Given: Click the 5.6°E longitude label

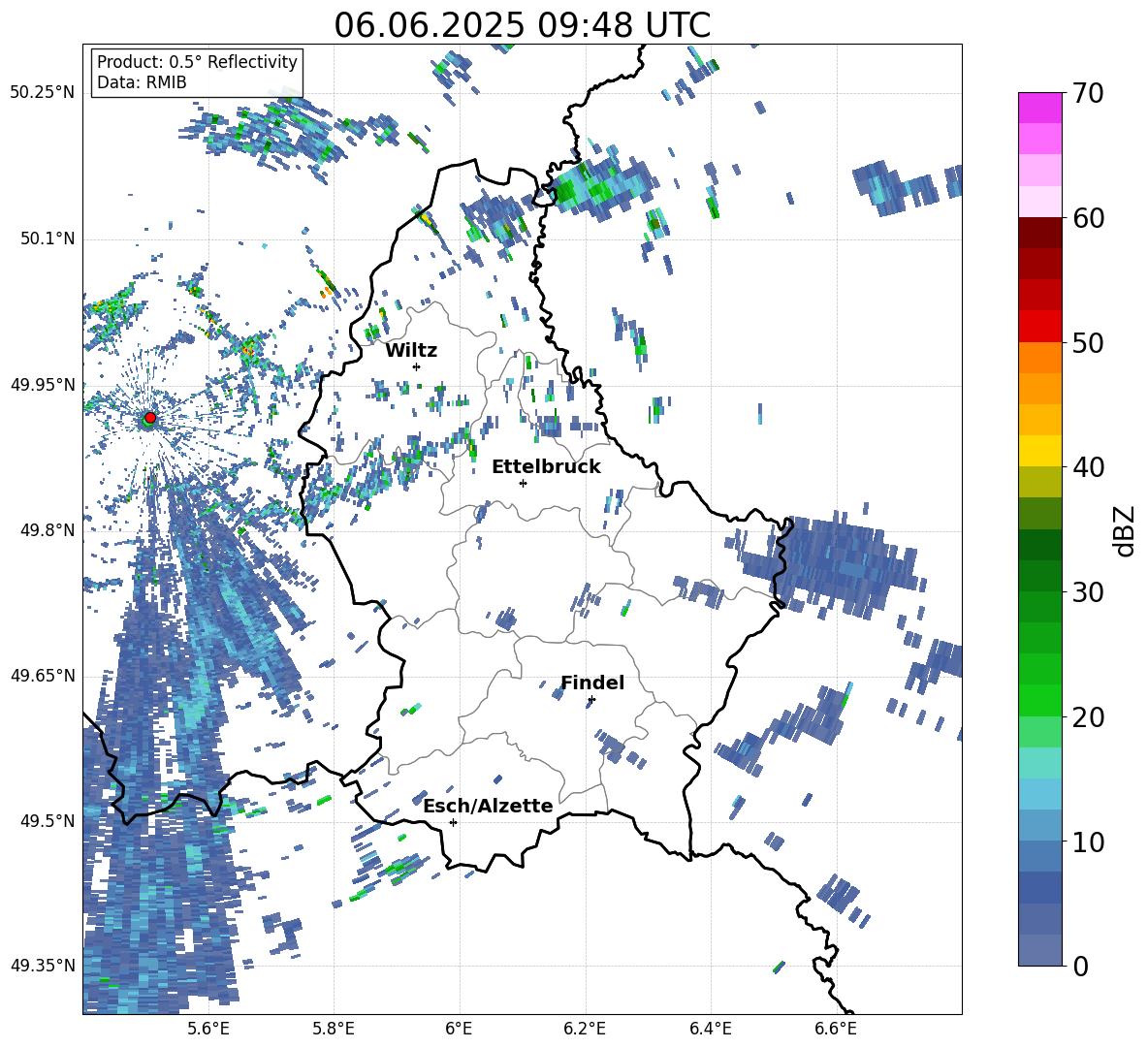Looking at the screenshot, I should pos(208,1029).
